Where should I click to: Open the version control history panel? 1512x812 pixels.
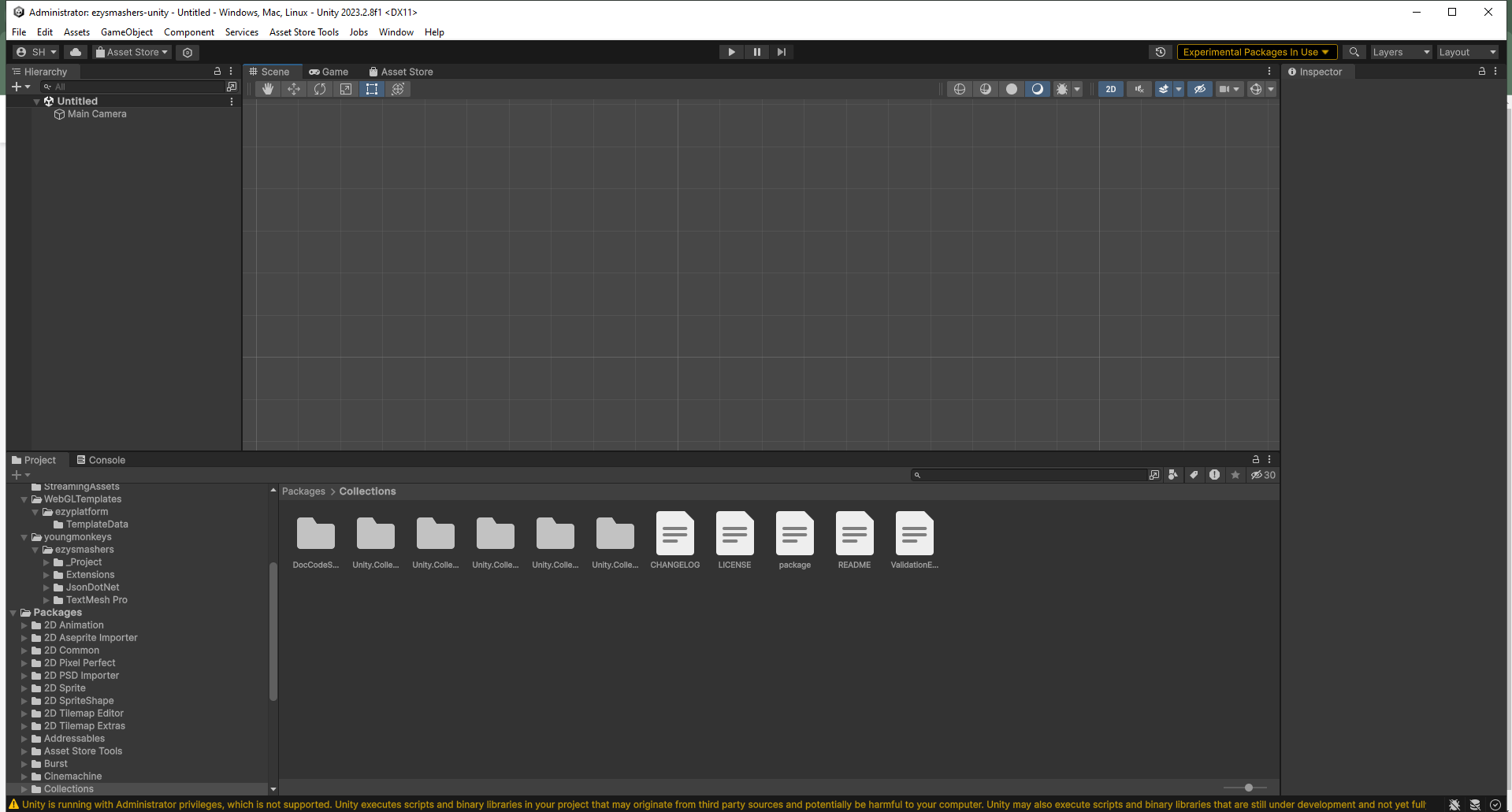(1160, 52)
